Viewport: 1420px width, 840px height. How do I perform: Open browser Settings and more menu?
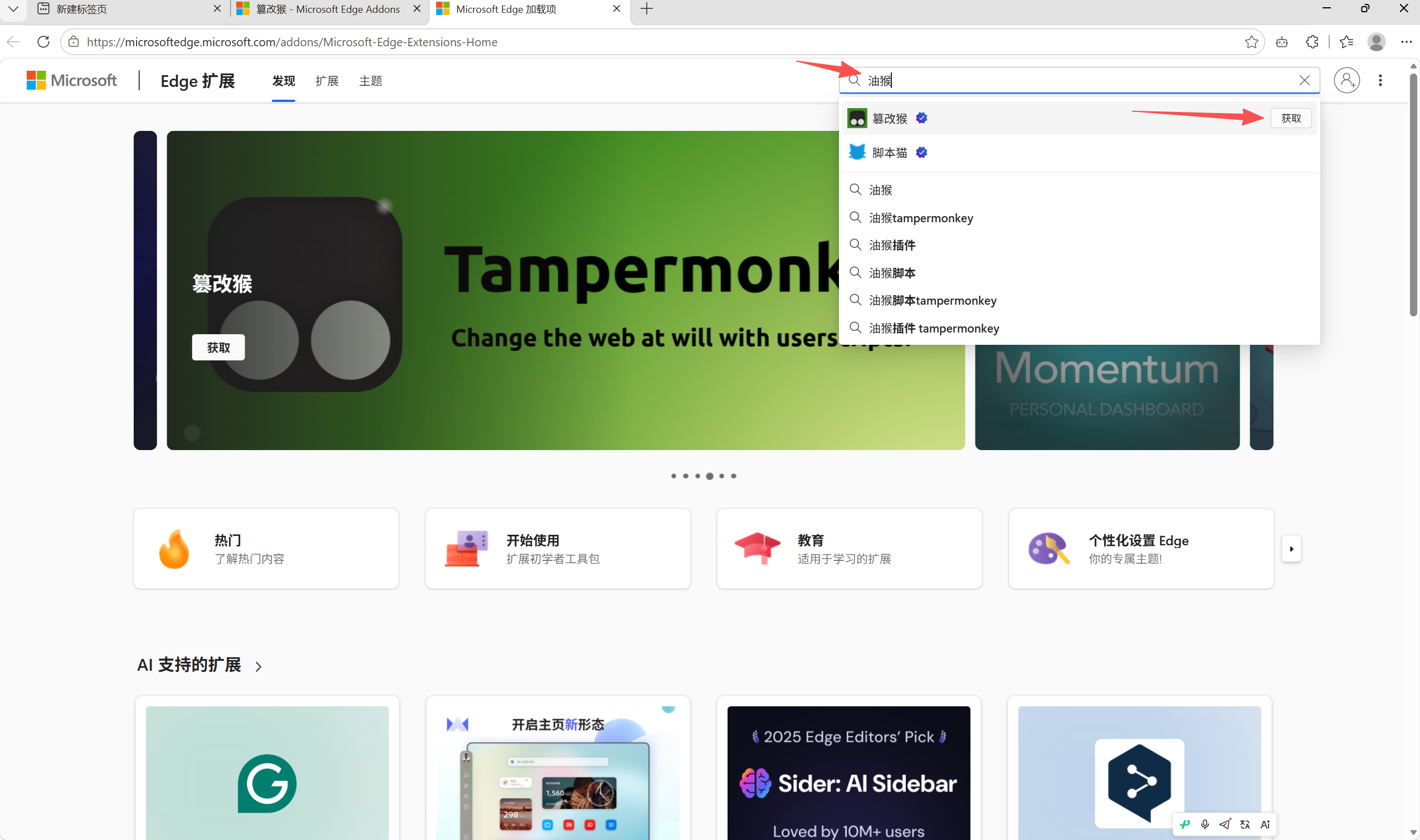(1406, 42)
